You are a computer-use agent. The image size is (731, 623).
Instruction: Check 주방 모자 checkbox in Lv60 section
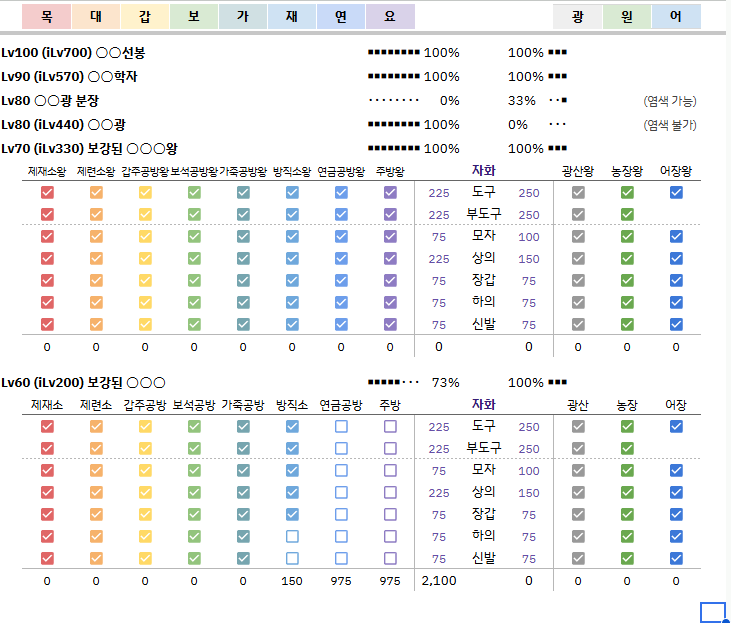390,471
